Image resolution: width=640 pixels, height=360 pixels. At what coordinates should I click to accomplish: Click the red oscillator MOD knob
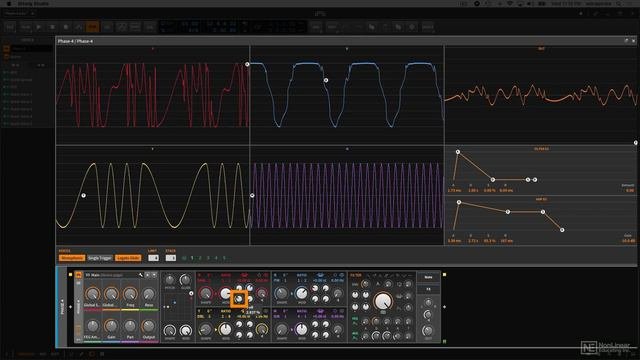225,293
